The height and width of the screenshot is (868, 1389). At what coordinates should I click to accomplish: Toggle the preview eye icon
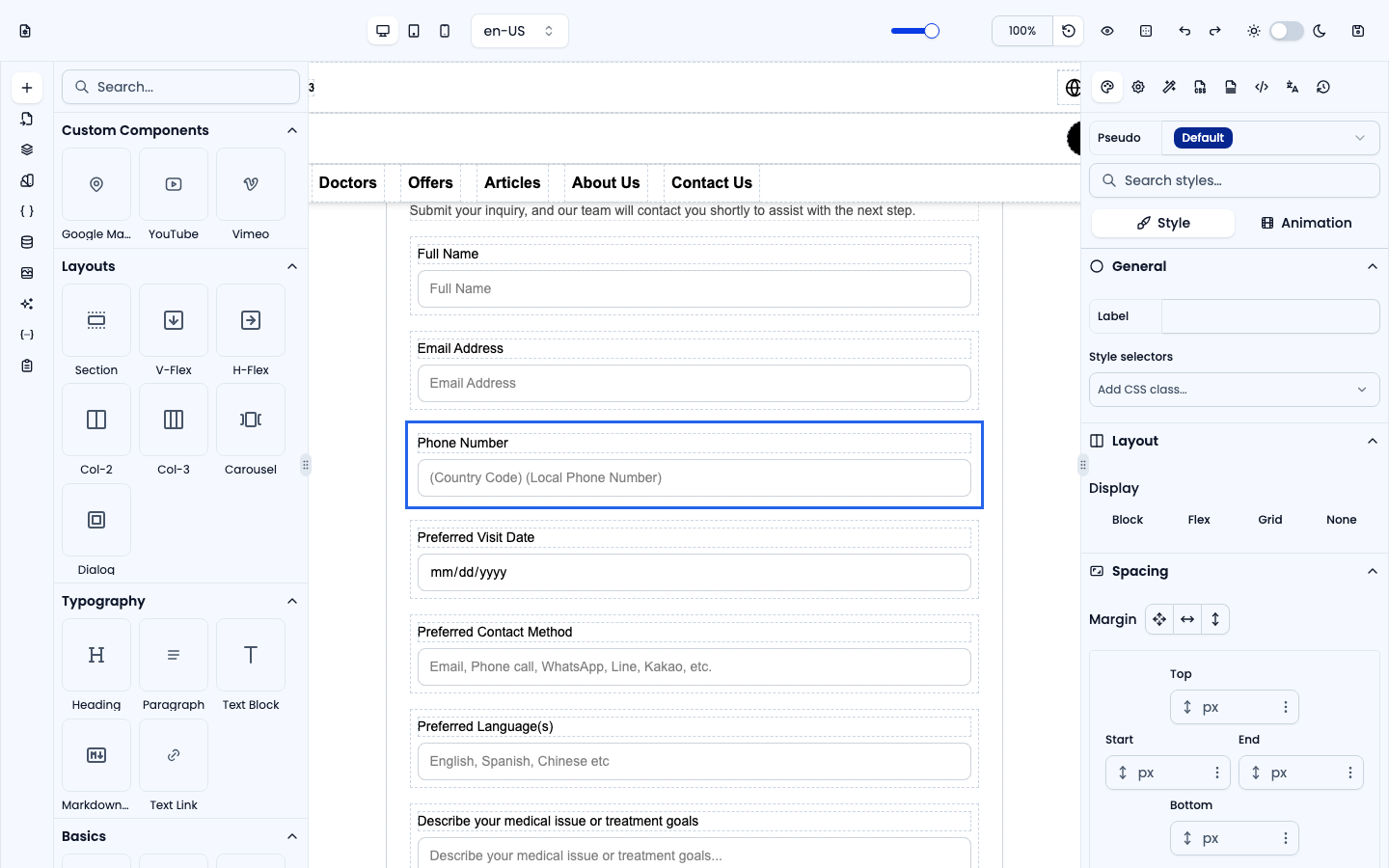coord(1107,31)
